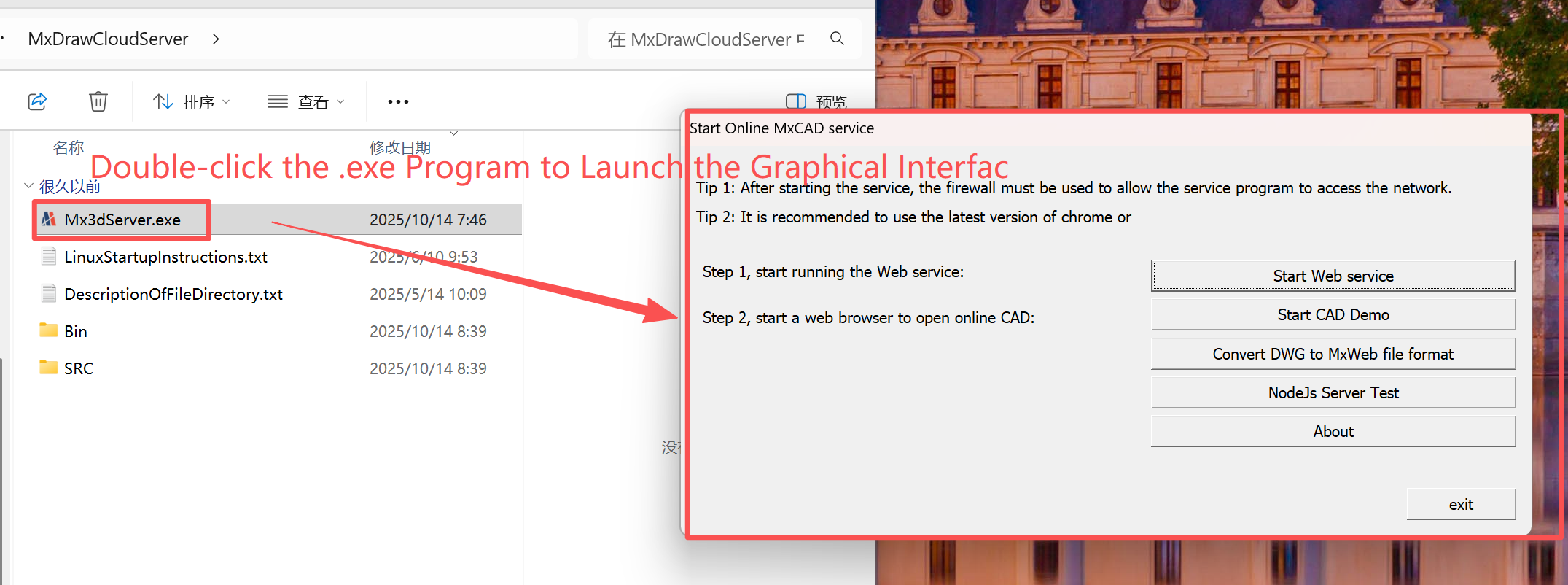Click the MxDrawCloudServer search input field

[x=707, y=39]
